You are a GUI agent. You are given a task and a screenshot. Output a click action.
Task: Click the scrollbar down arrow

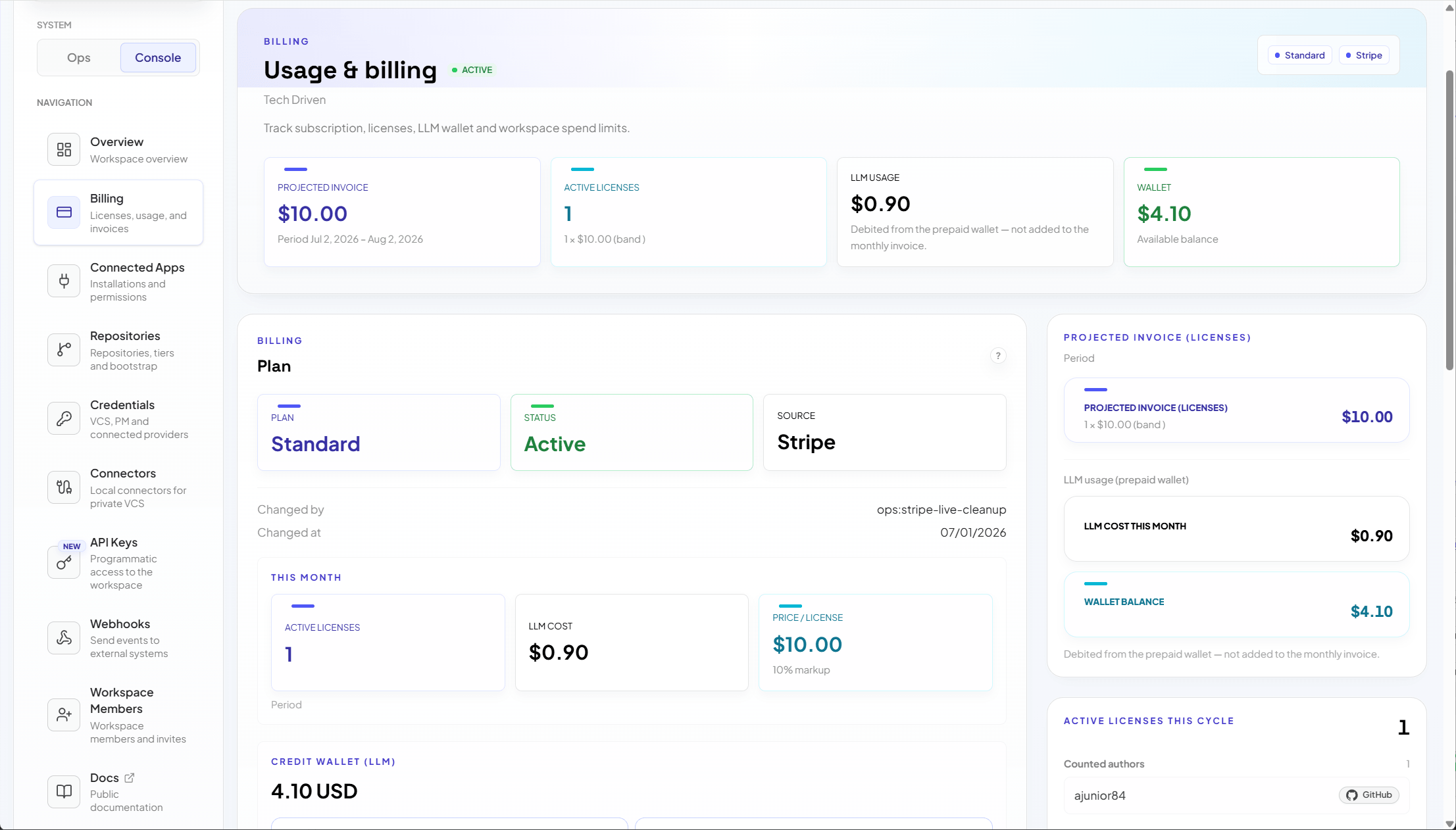click(1449, 824)
